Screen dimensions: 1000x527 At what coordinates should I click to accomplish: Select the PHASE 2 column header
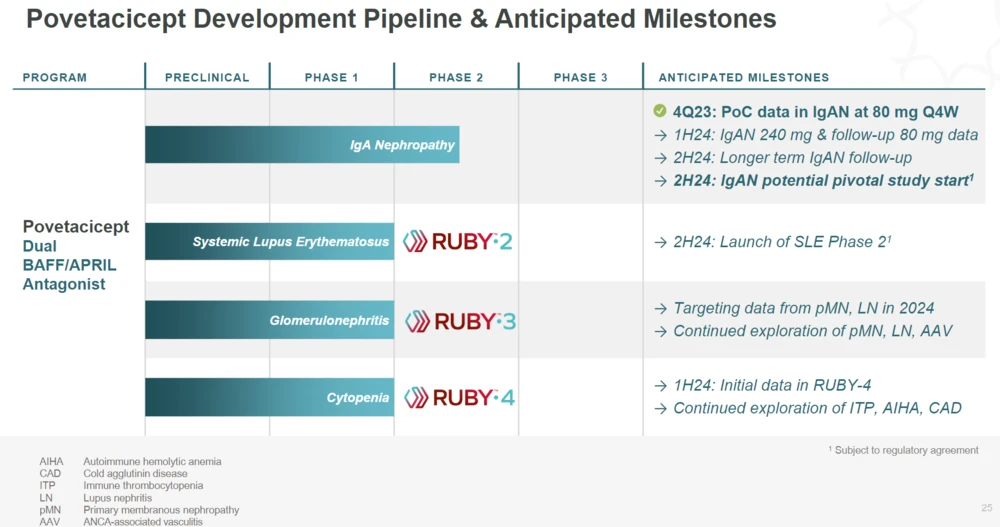[456, 77]
